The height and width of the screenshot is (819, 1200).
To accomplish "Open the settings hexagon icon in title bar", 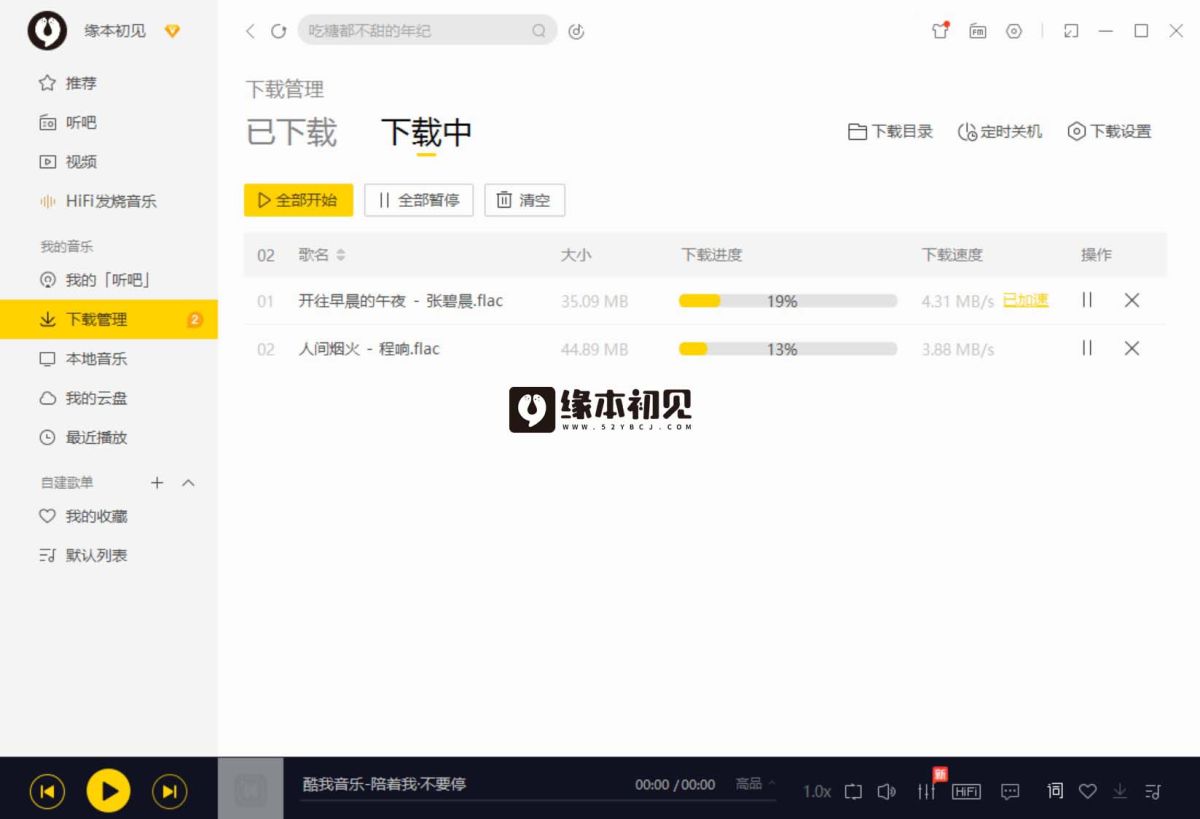I will pyautogui.click(x=1014, y=31).
